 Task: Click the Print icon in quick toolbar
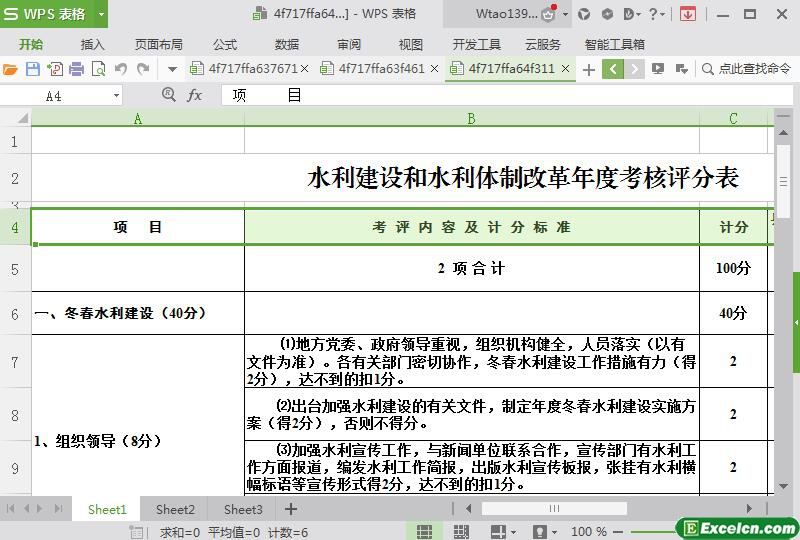(76, 69)
